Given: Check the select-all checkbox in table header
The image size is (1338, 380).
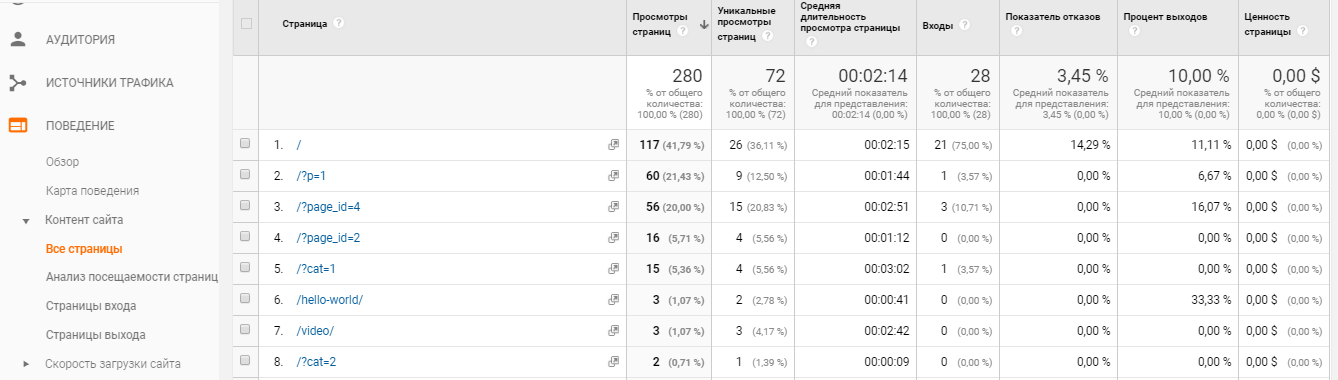Looking at the screenshot, I should coord(247,24).
